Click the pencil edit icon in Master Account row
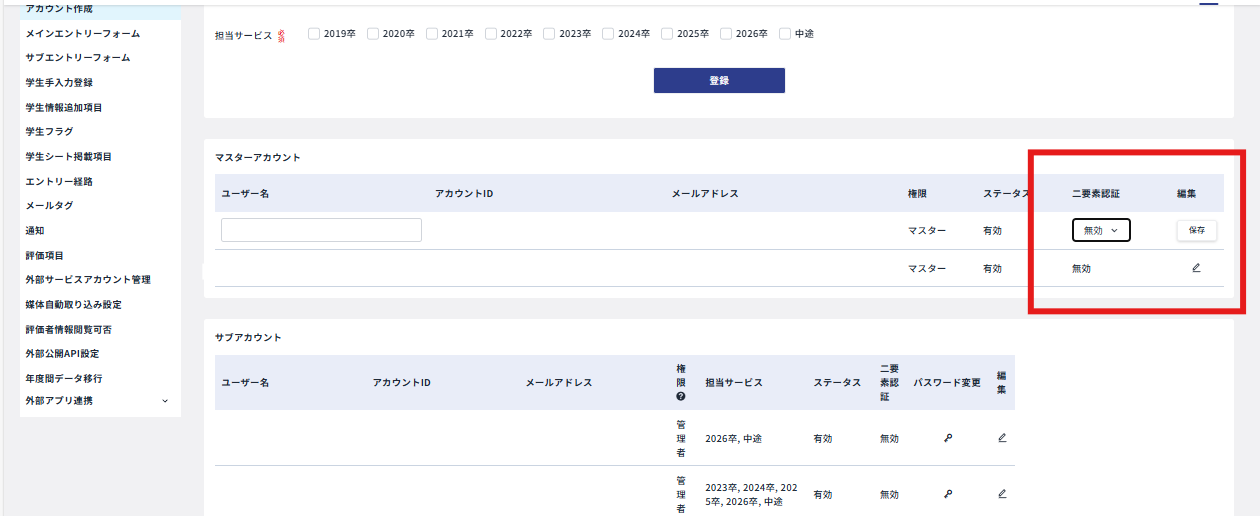This screenshot has width=1260, height=516. point(1196,268)
